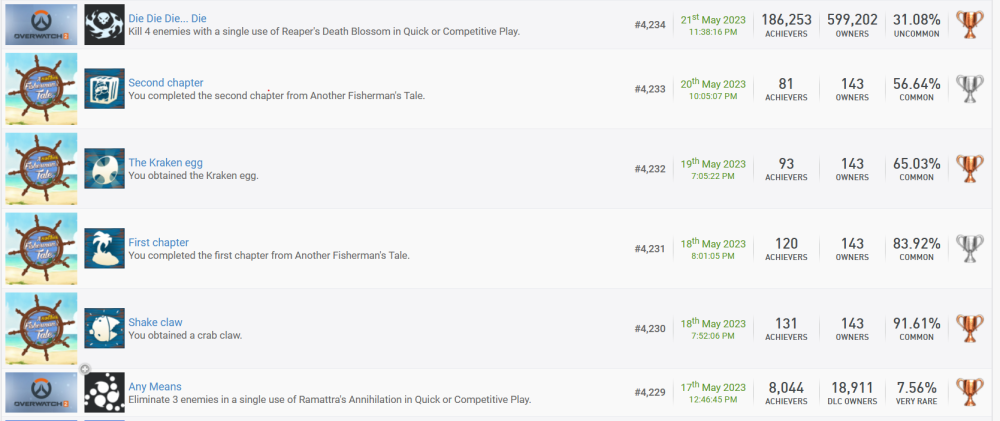Click the silver trophy for First chapter
This screenshot has height=421, width=1000.
(x=969, y=248)
